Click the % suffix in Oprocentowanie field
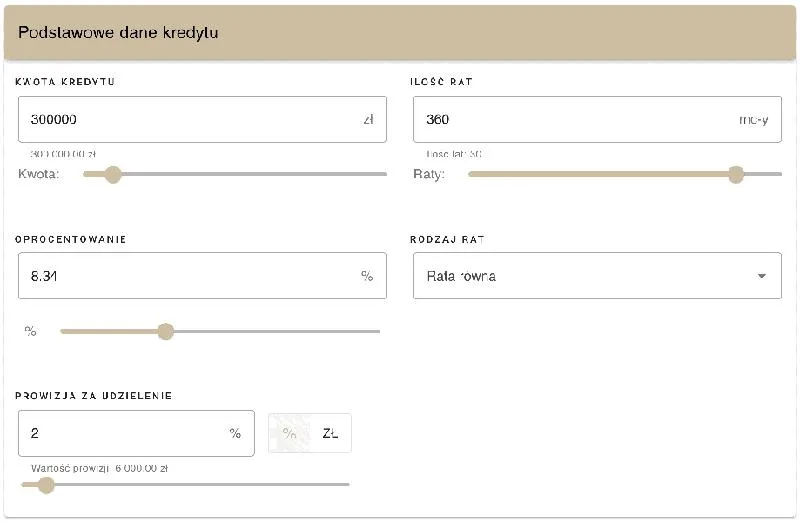Viewport: 800px width, 522px height. [x=367, y=276]
